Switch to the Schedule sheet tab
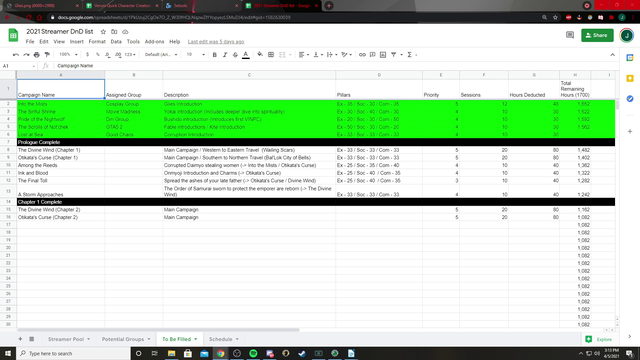The image size is (640, 360). (x=220, y=339)
